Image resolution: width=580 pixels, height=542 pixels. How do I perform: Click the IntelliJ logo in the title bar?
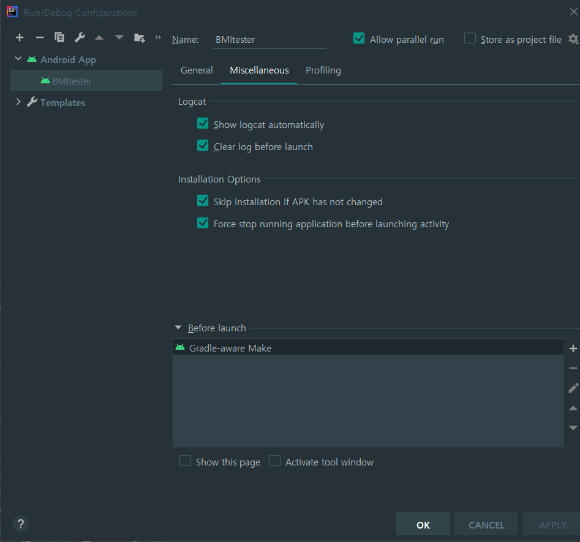pos(12,12)
